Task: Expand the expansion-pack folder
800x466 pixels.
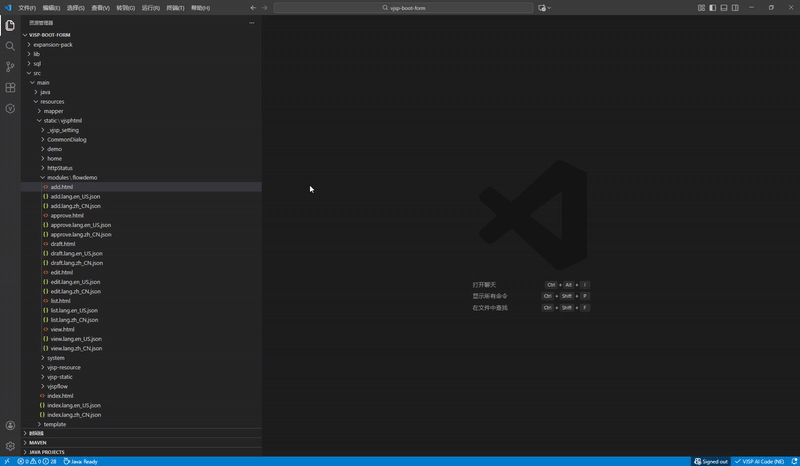Action: (52, 44)
